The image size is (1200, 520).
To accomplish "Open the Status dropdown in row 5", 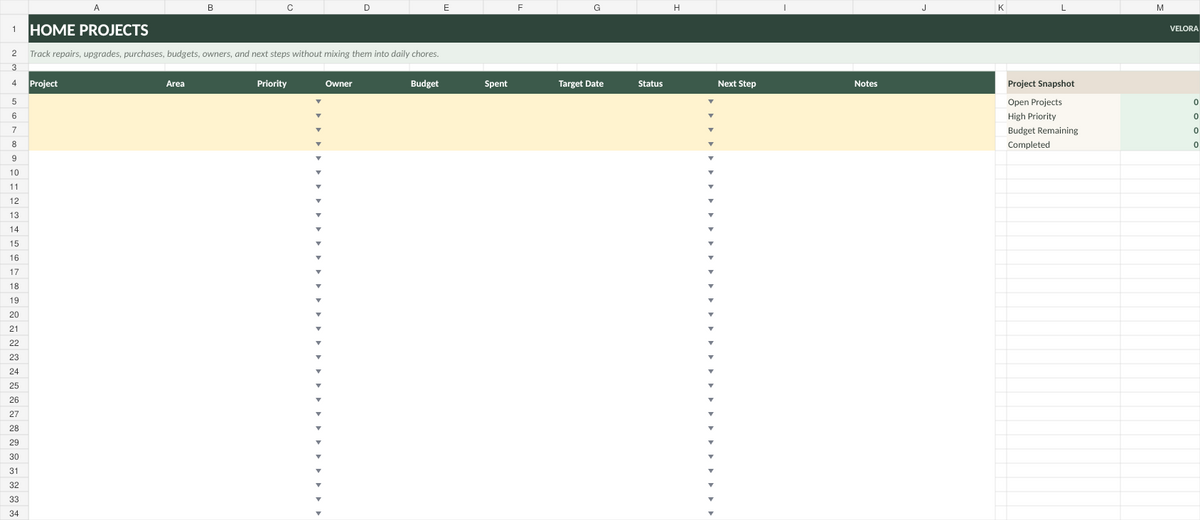I will coord(711,102).
